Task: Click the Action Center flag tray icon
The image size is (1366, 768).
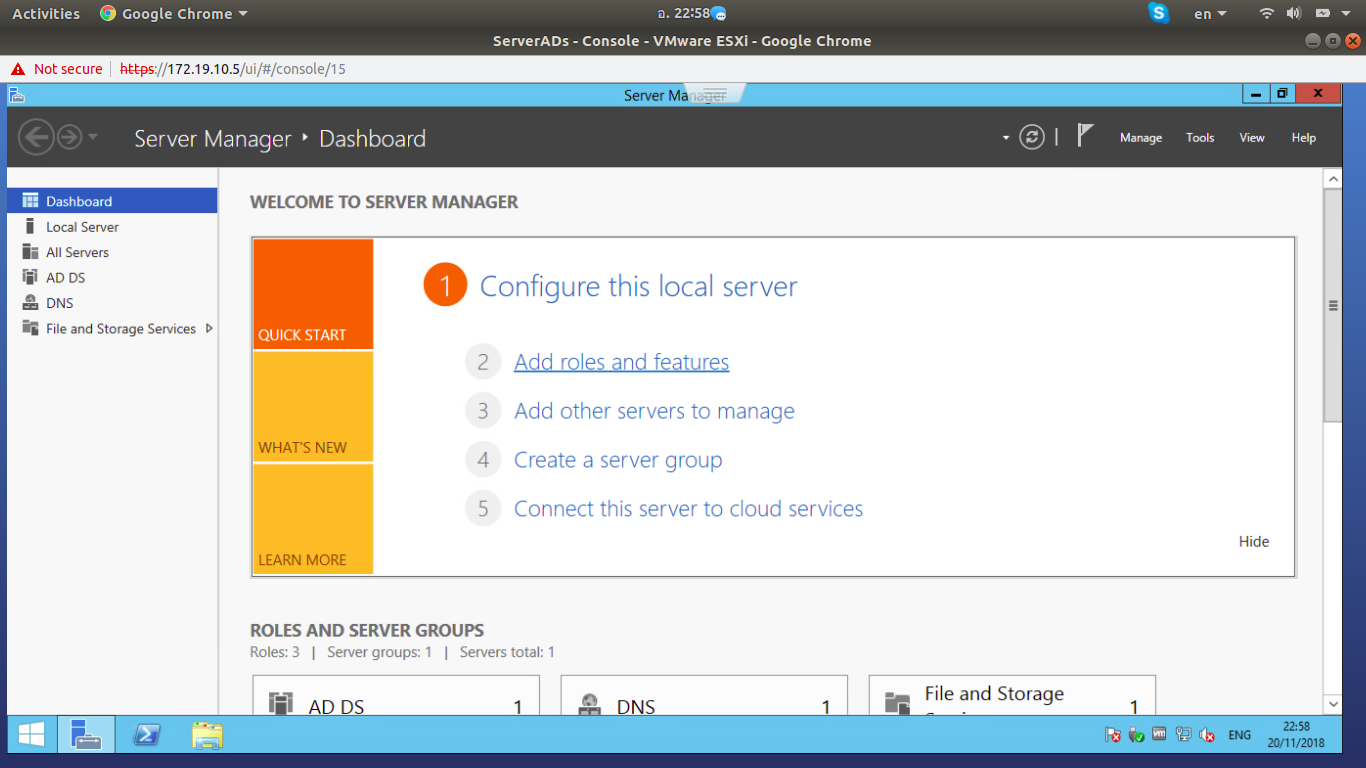Action: [1113, 735]
